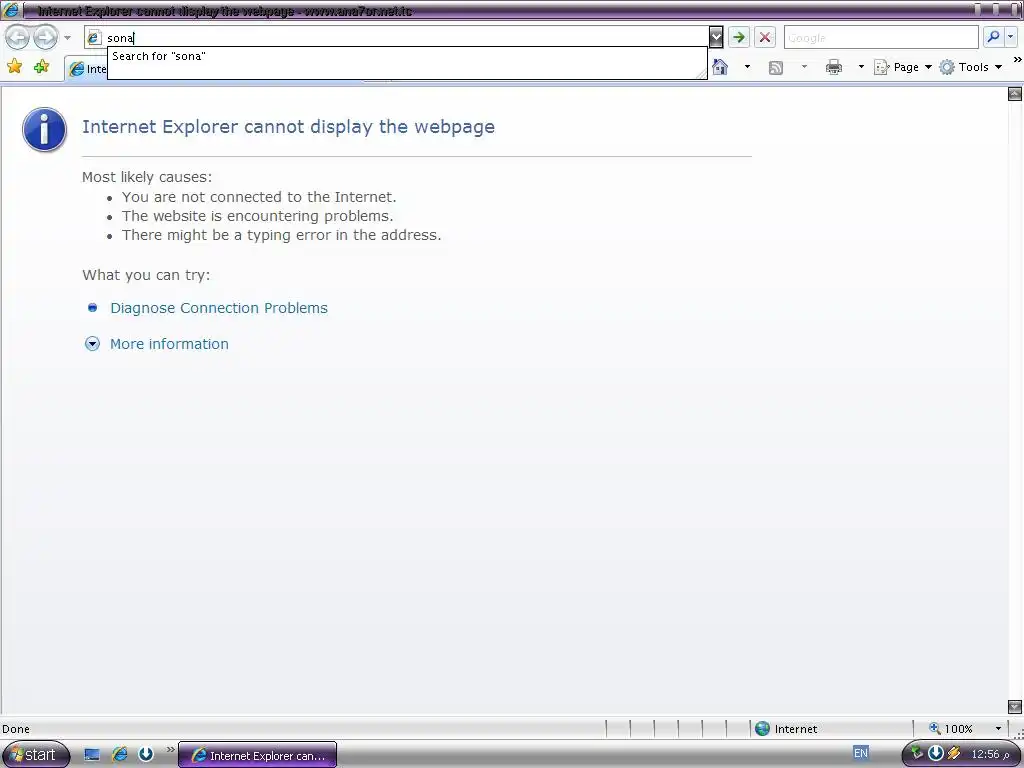This screenshot has width=1024, height=768.
Task: Open the Windows start menu
Action: click(x=35, y=754)
